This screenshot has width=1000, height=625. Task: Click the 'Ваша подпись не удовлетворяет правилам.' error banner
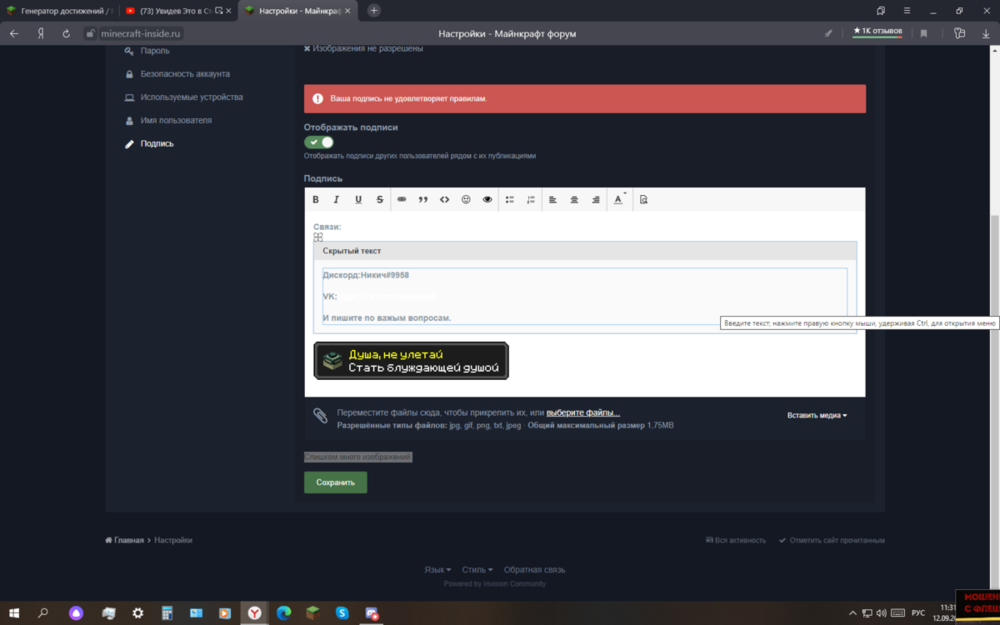[x=585, y=99]
